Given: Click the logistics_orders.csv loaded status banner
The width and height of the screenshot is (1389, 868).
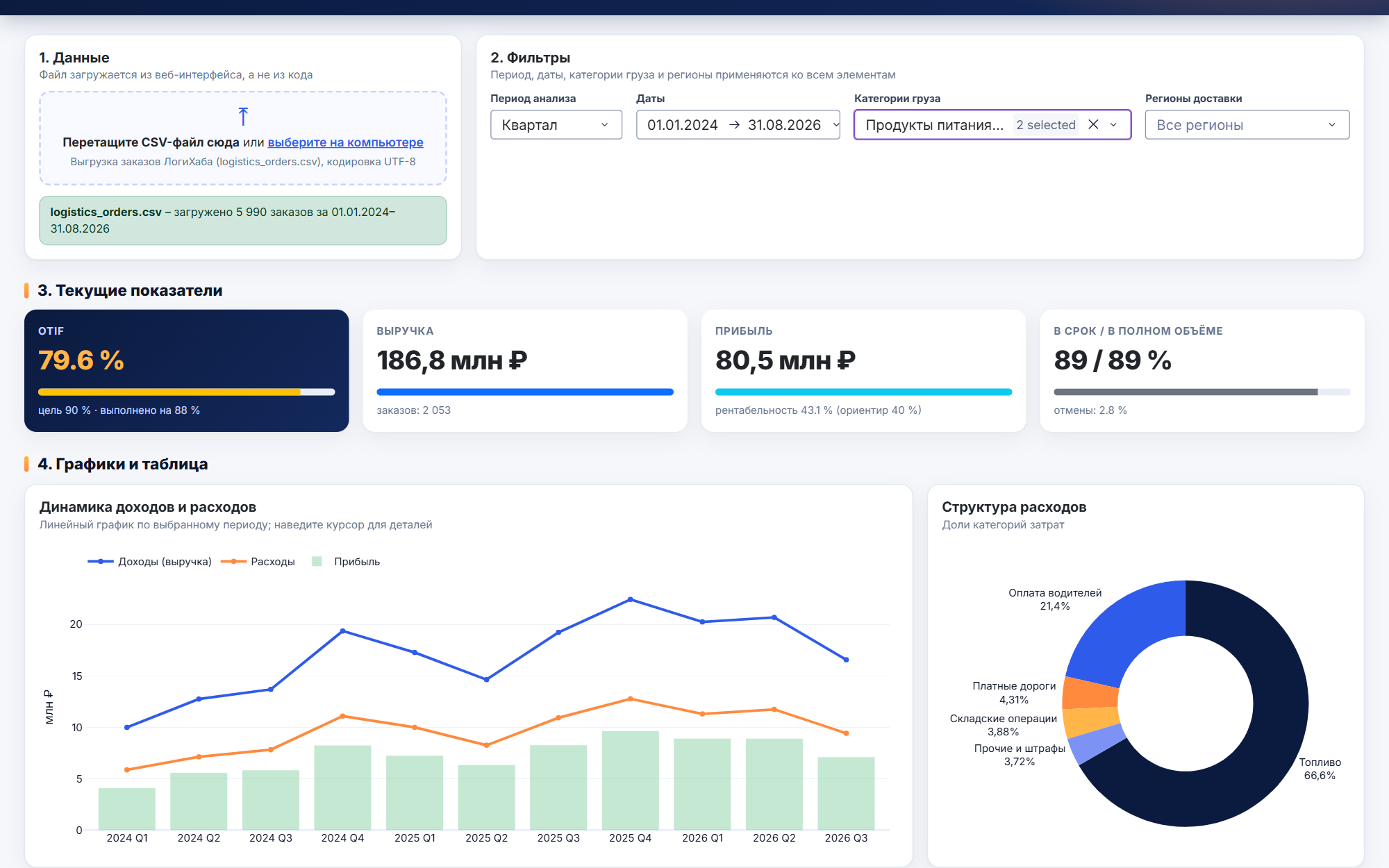Looking at the screenshot, I should point(243,220).
